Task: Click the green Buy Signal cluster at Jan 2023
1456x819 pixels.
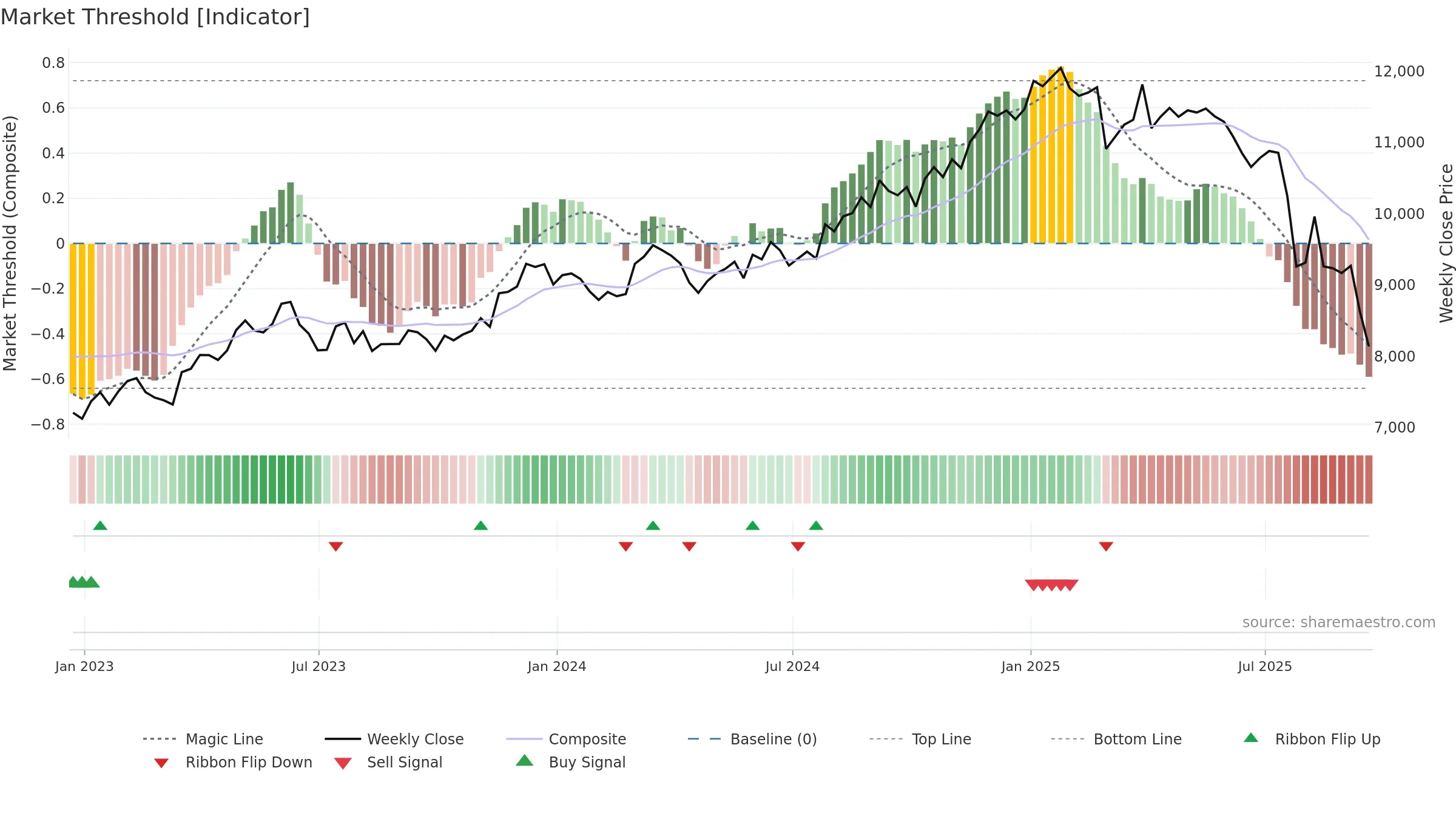Action: point(84,582)
